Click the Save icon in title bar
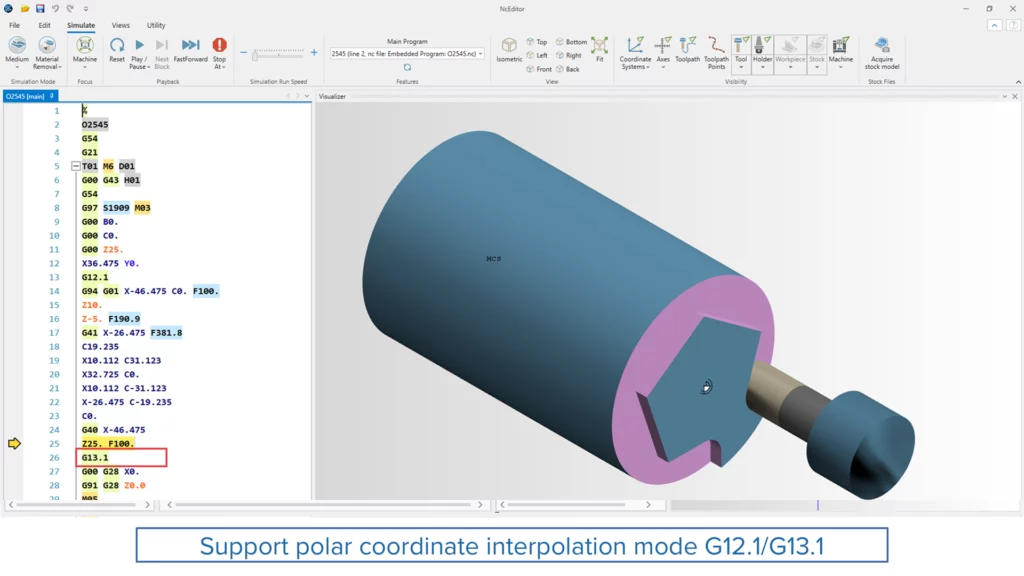Image resolution: width=1024 pixels, height=576 pixels. 40,8
